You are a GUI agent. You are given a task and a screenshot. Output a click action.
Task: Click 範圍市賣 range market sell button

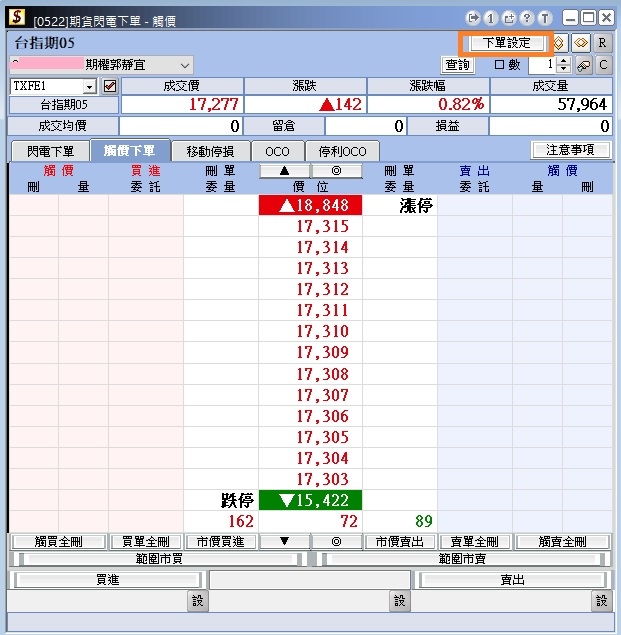[462, 559]
